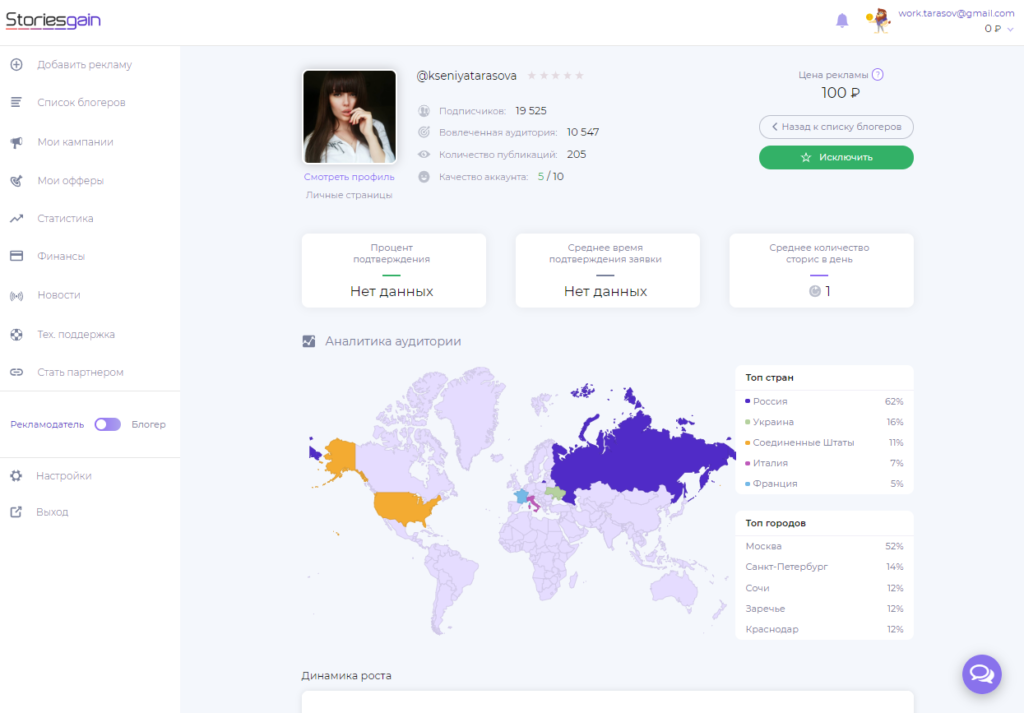Image resolution: width=1024 pixels, height=713 pixels.
Task: Click the Финансы card icon
Action: [16, 256]
